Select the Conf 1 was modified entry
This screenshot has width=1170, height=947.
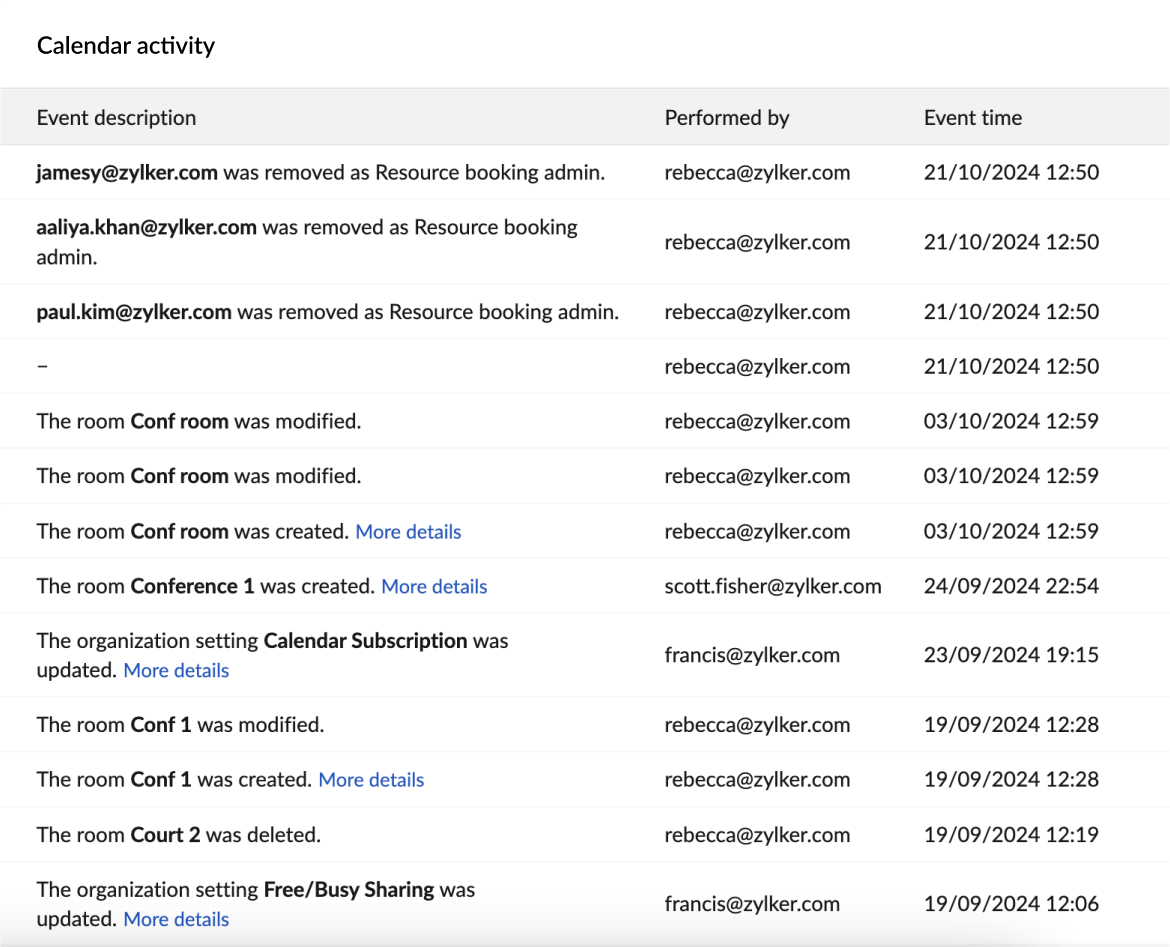coord(180,725)
